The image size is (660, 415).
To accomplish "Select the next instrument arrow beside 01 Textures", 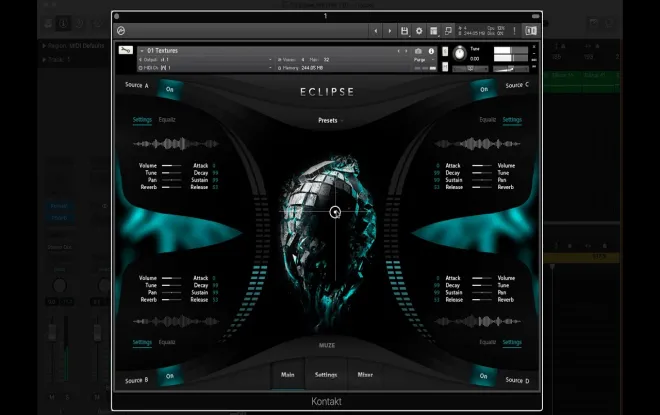I will point(406,51).
